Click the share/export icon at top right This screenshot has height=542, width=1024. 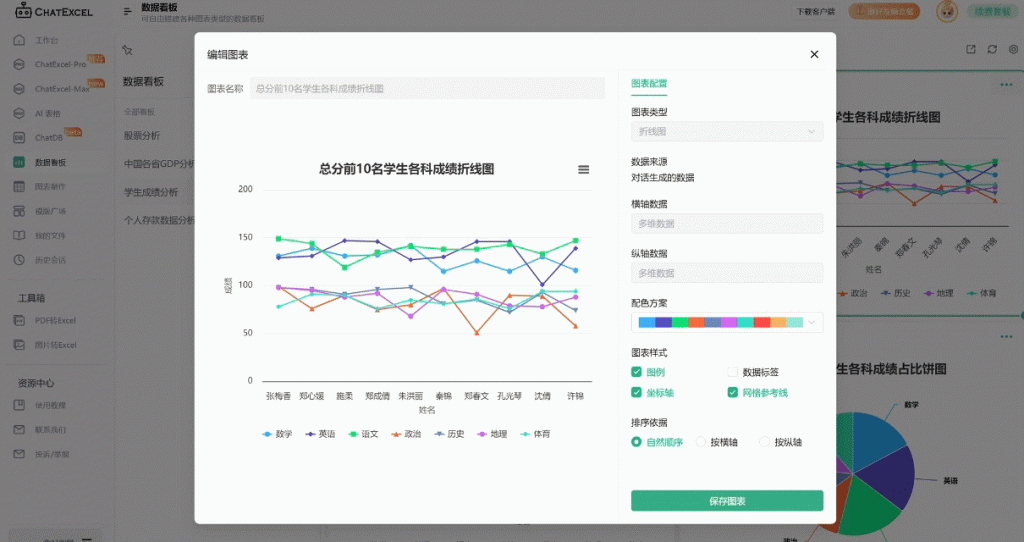970,49
